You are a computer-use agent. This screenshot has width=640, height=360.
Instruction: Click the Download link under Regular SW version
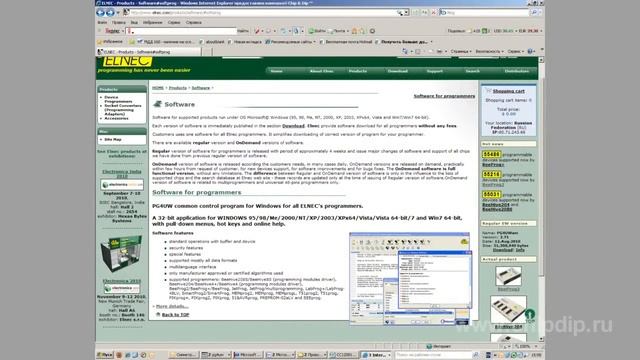502,249
